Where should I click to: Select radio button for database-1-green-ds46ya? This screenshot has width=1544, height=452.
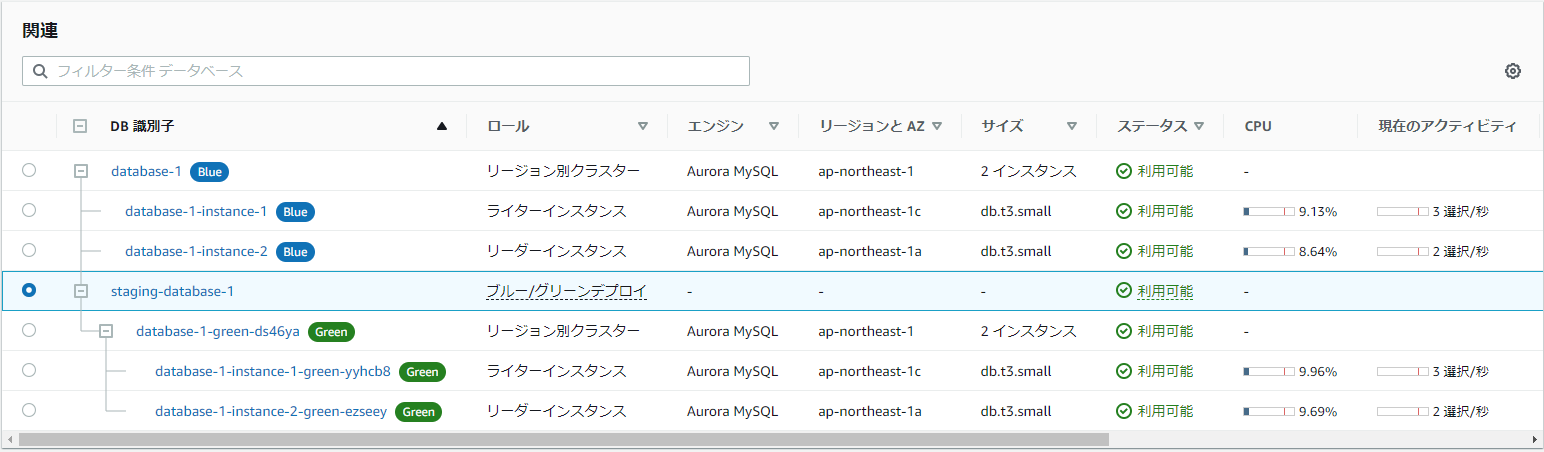[x=29, y=330]
